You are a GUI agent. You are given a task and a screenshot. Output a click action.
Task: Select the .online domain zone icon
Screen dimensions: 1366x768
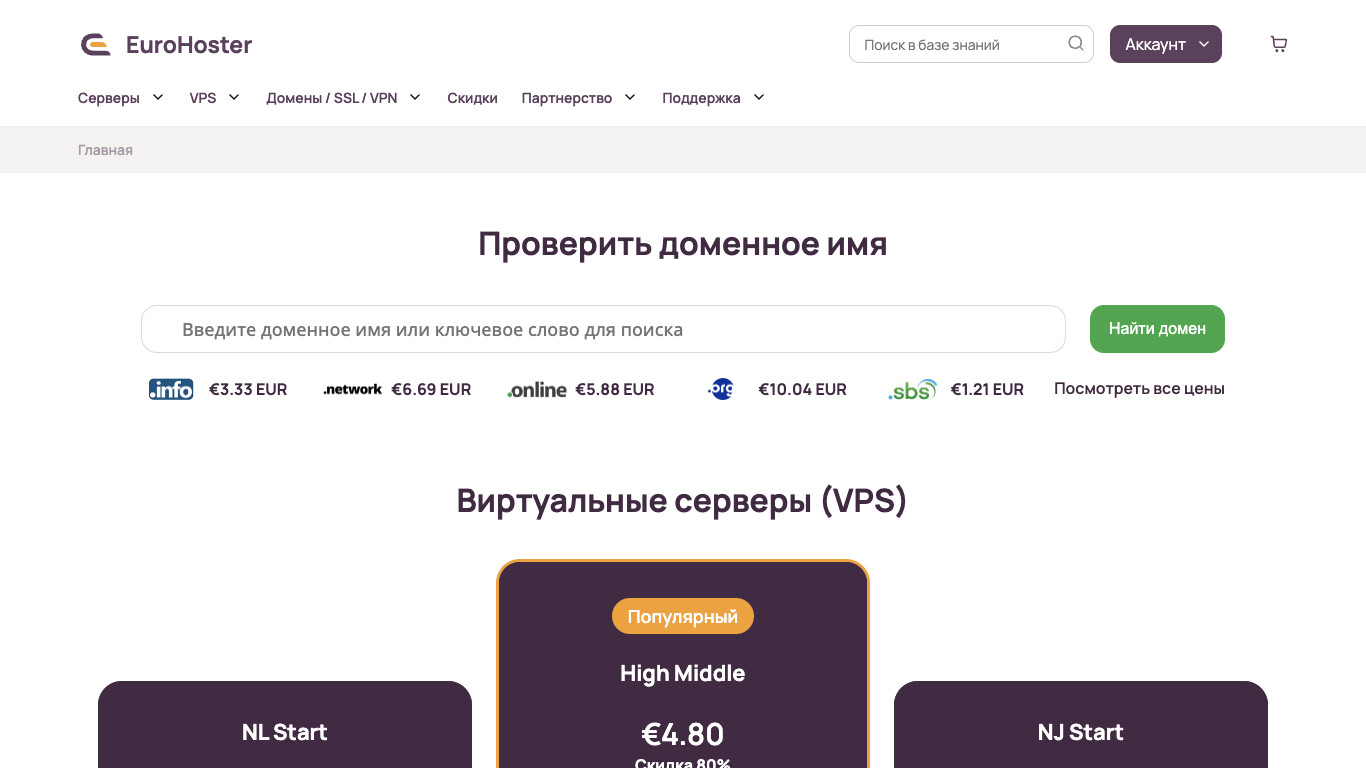537,388
